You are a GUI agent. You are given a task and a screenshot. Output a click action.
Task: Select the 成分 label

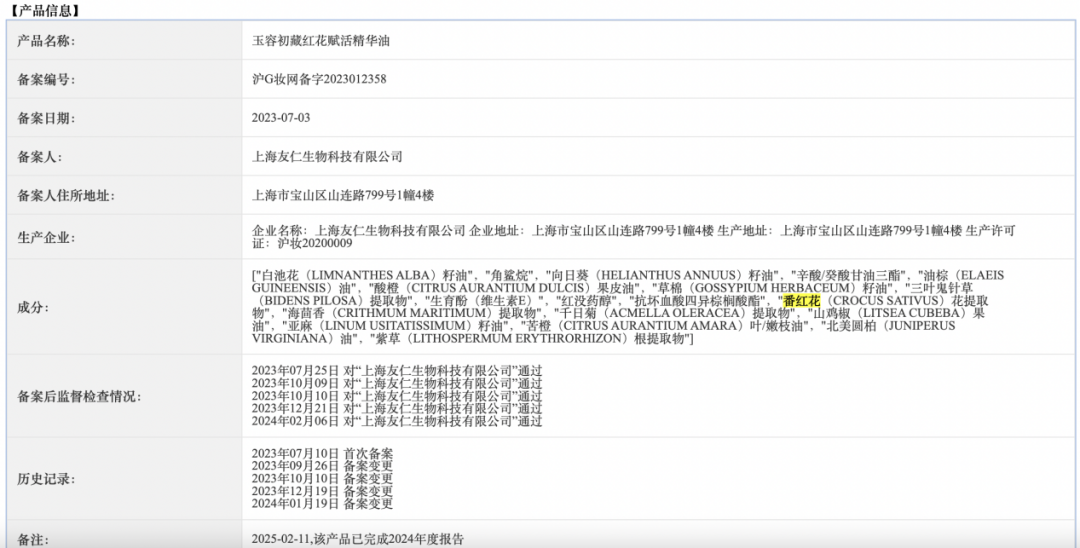[x=33, y=308]
